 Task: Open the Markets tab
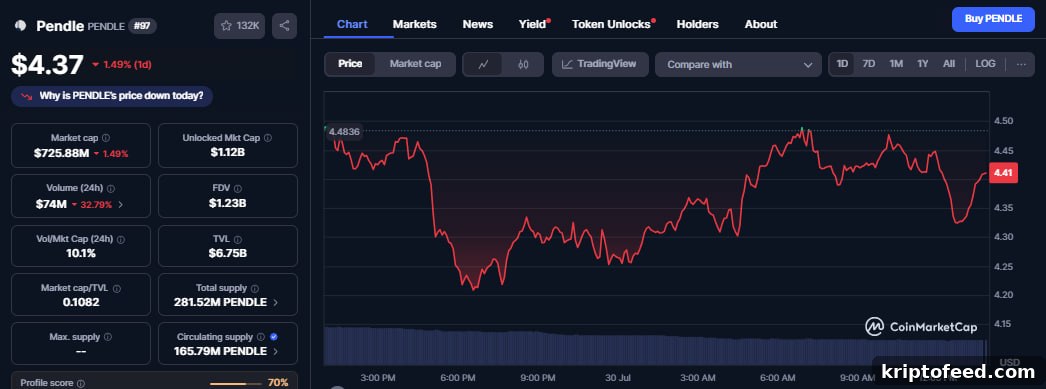tap(414, 24)
